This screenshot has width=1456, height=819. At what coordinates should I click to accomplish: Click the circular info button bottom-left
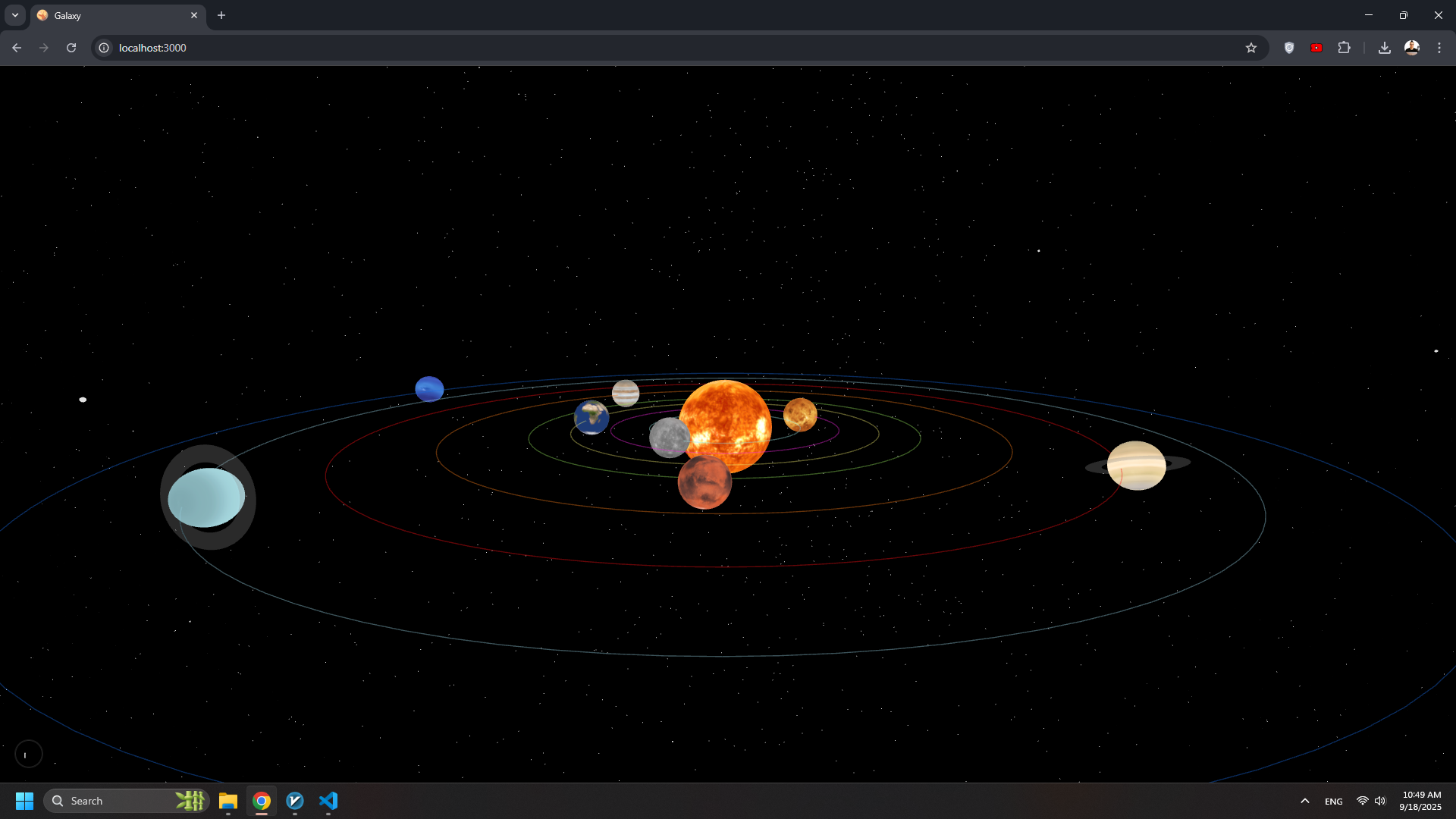click(x=29, y=754)
